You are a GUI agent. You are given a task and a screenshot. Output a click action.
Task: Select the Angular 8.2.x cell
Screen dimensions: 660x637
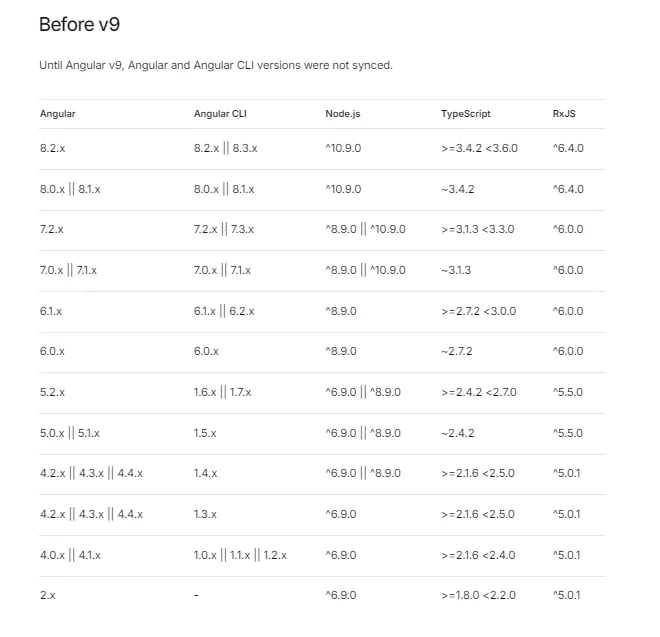pos(52,148)
